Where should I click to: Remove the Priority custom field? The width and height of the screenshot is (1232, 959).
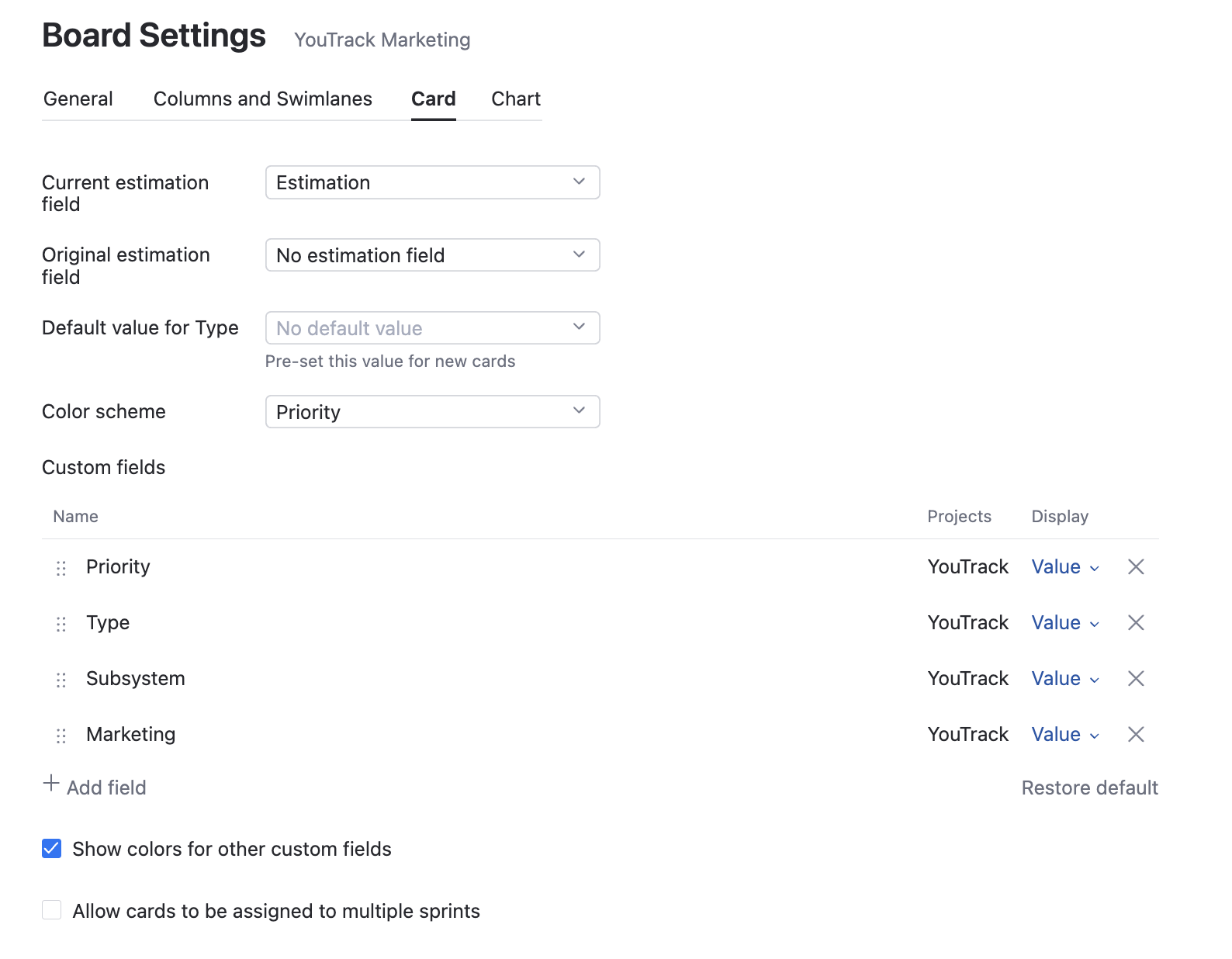pos(1136,567)
